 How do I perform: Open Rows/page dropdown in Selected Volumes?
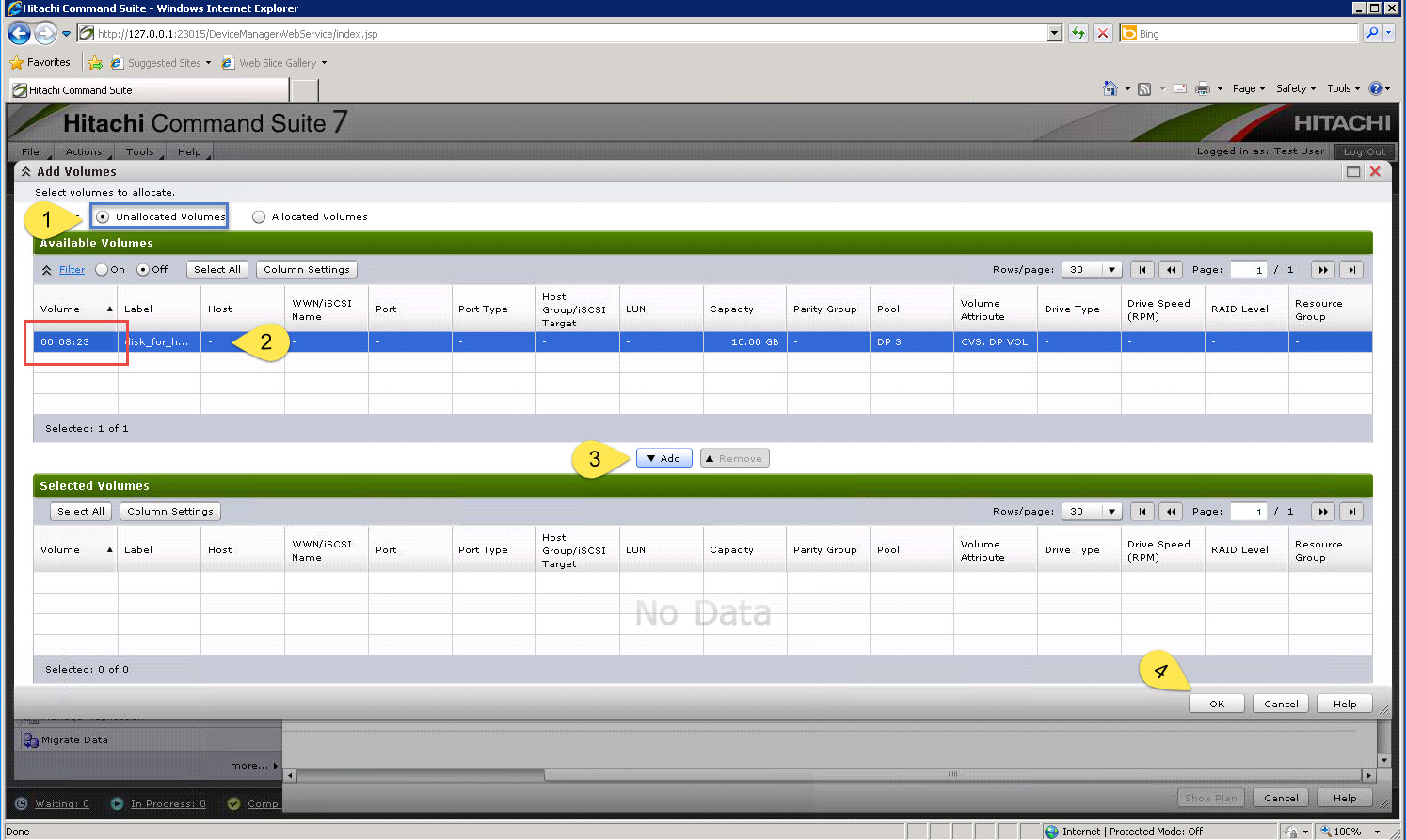pos(1092,511)
